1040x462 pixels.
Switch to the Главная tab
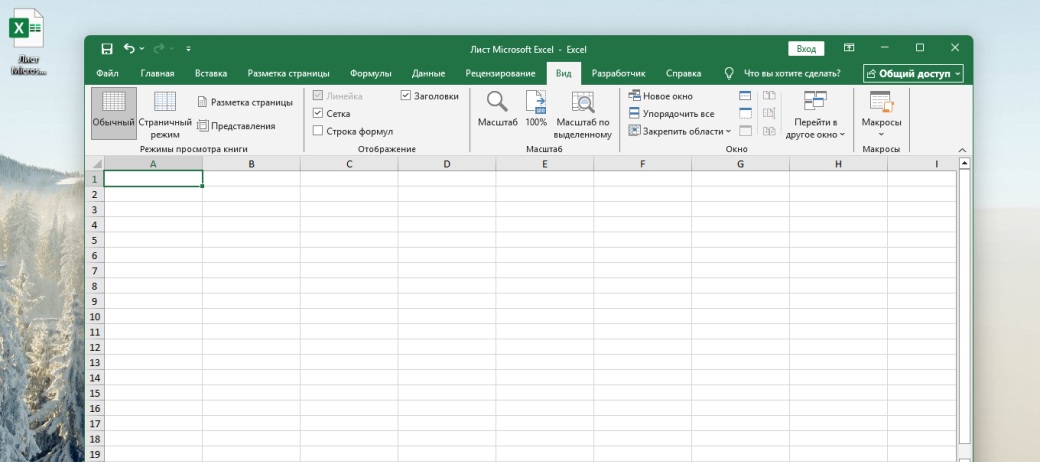tap(157, 73)
